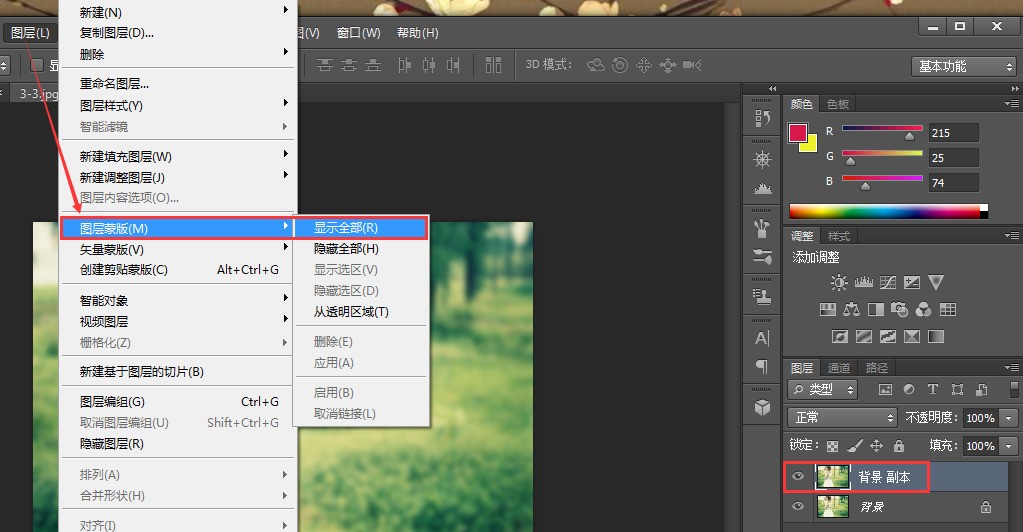Open the 基本功能 workspace dropdown
This screenshot has height=532, width=1023.
pyautogui.click(x=964, y=67)
